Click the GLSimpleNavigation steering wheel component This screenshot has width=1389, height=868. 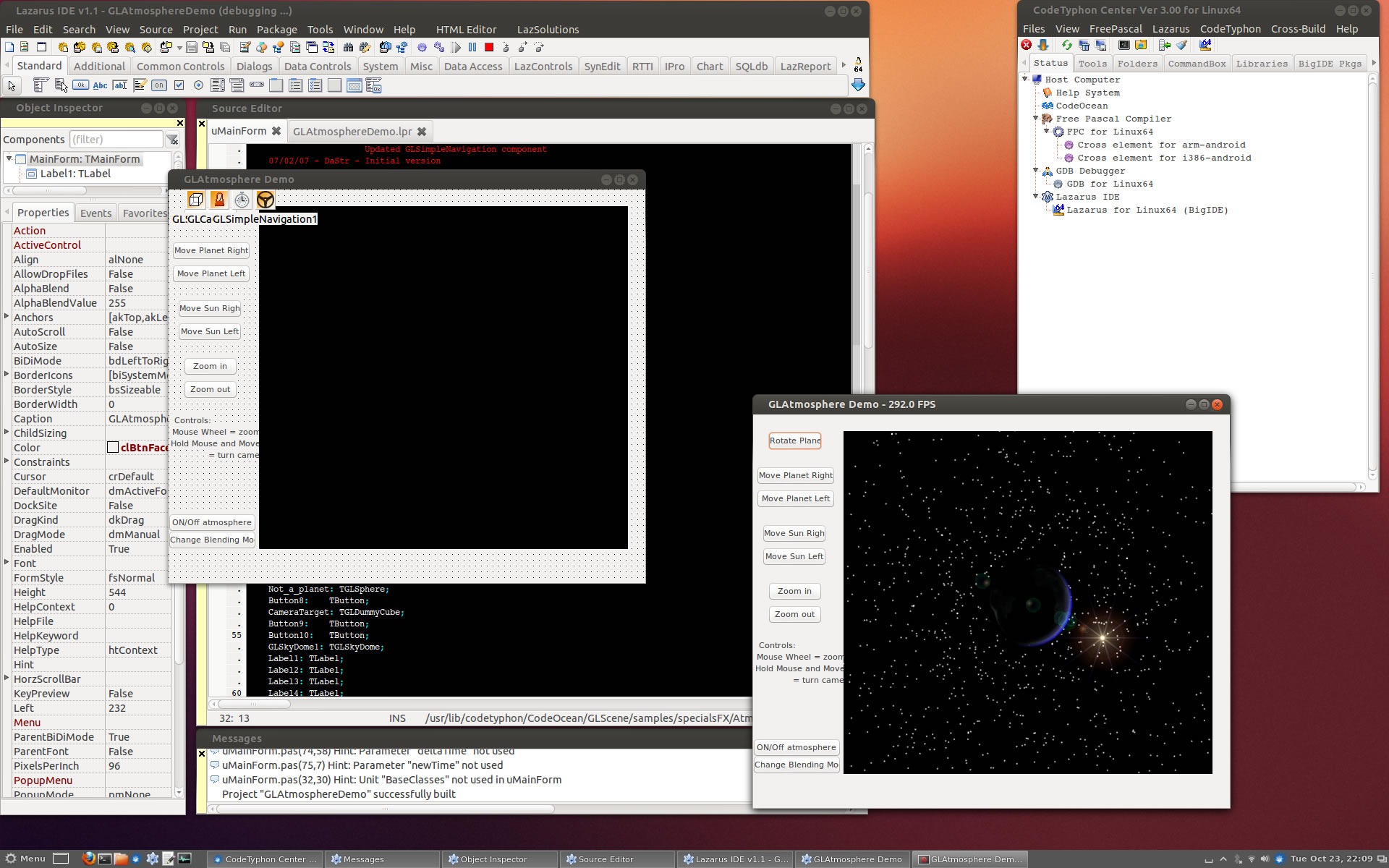(x=266, y=200)
